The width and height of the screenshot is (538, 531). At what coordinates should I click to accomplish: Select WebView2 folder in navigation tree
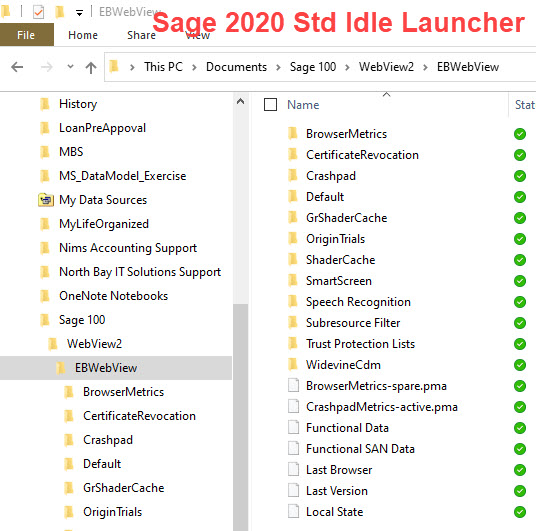click(94, 344)
